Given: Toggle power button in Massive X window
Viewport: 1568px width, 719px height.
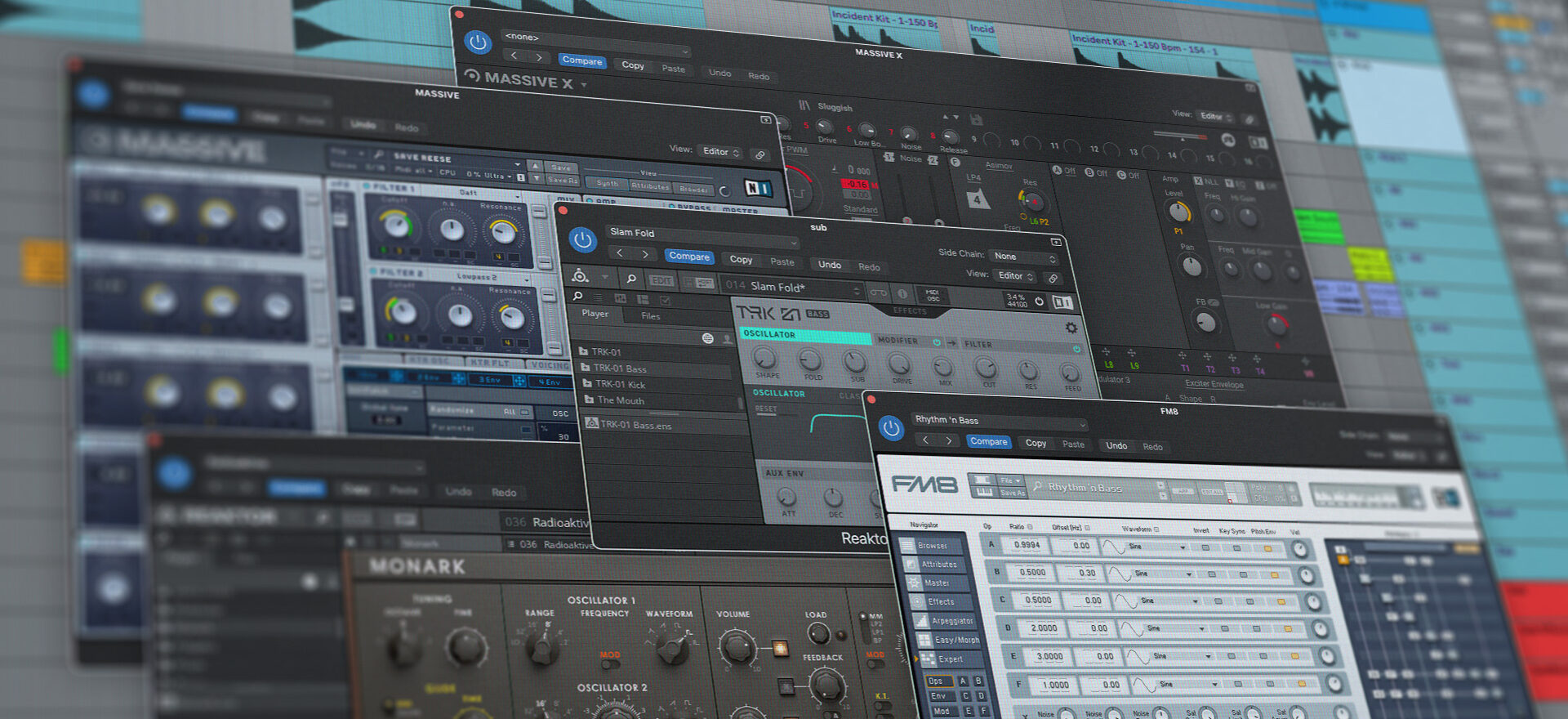Looking at the screenshot, I should click(x=478, y=42).
